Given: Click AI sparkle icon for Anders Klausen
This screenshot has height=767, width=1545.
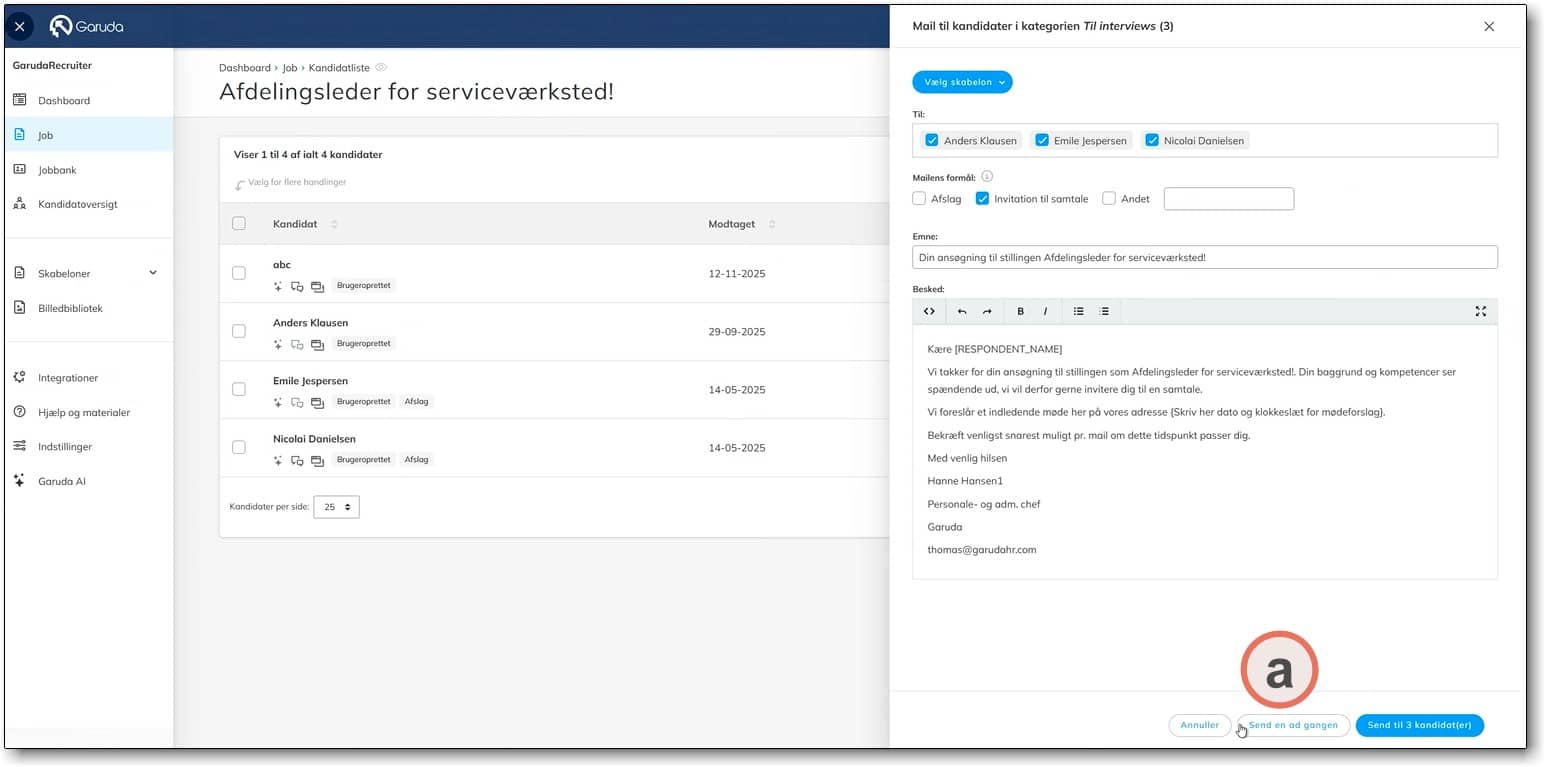Looking at the screenshot, I should (278, 344).
